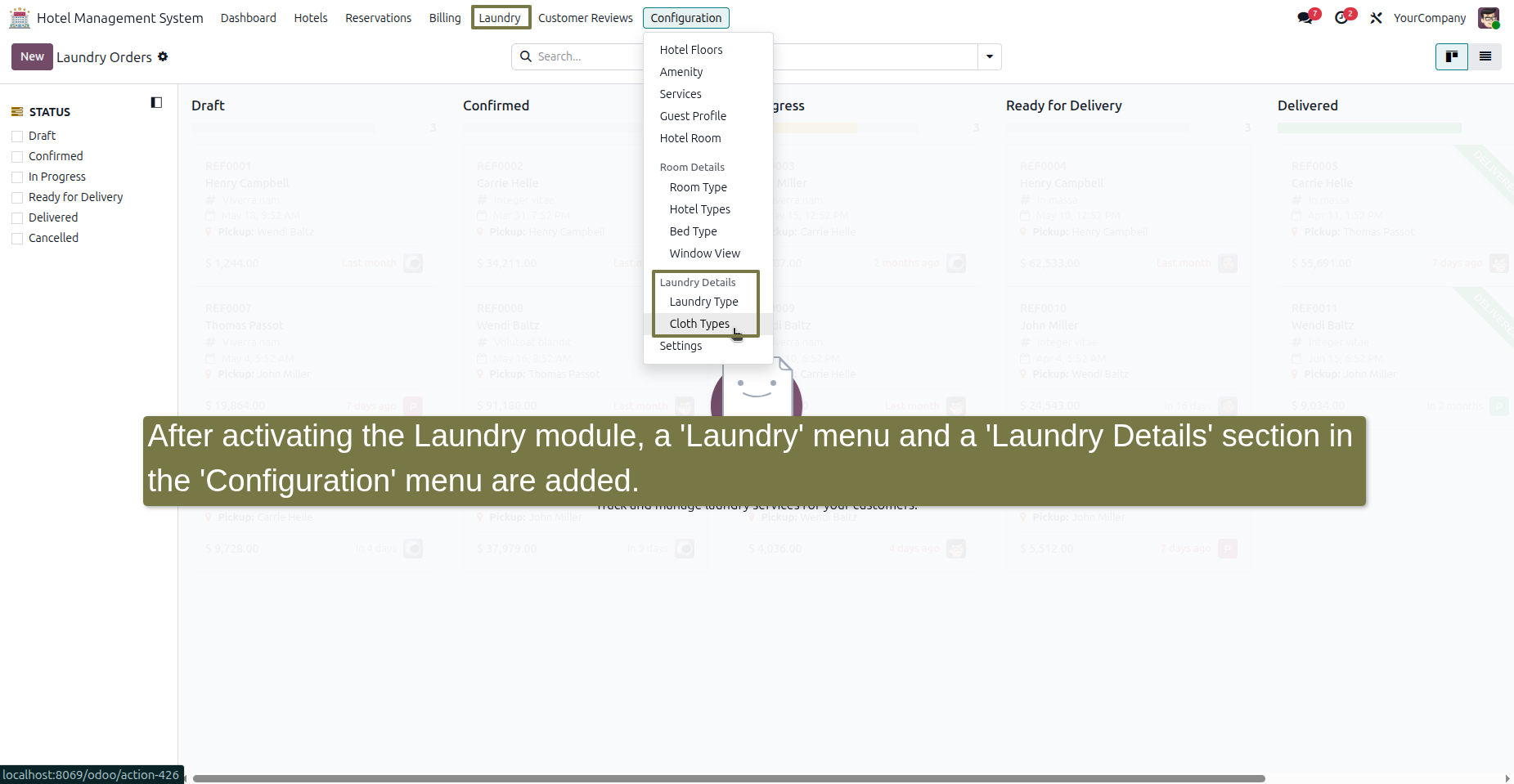Screen dimensions: 1514x784
Task: Click the horizontal scrollbar at the bottom
Action: coord(729,778)
